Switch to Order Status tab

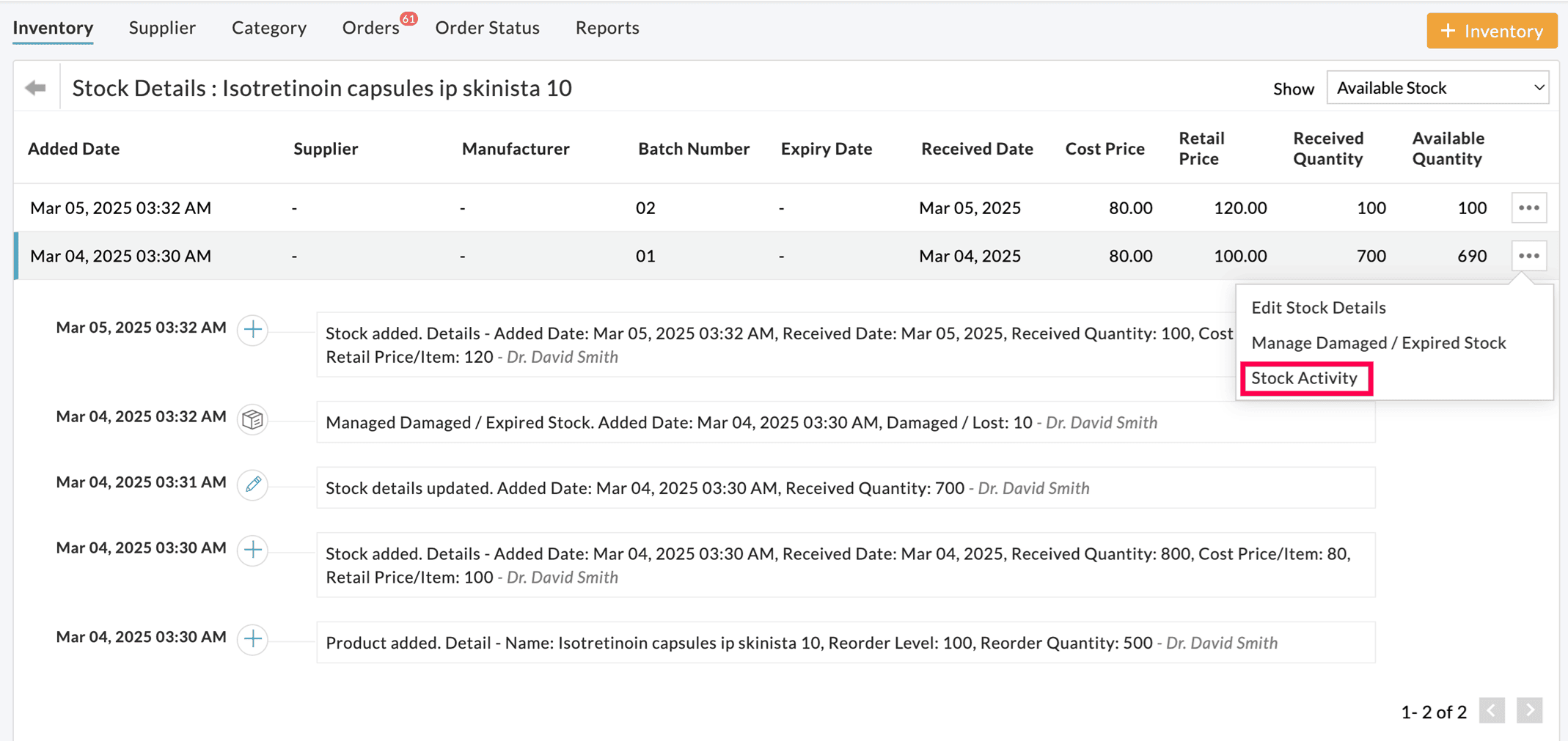(487, 28)
